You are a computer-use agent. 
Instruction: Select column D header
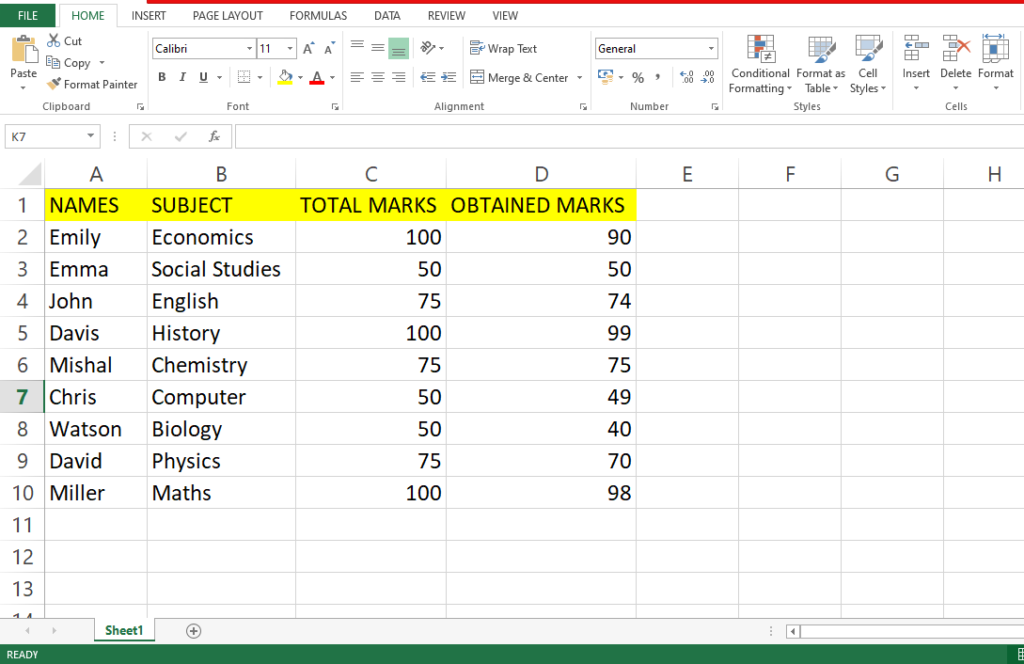click(x=541, y=174)
